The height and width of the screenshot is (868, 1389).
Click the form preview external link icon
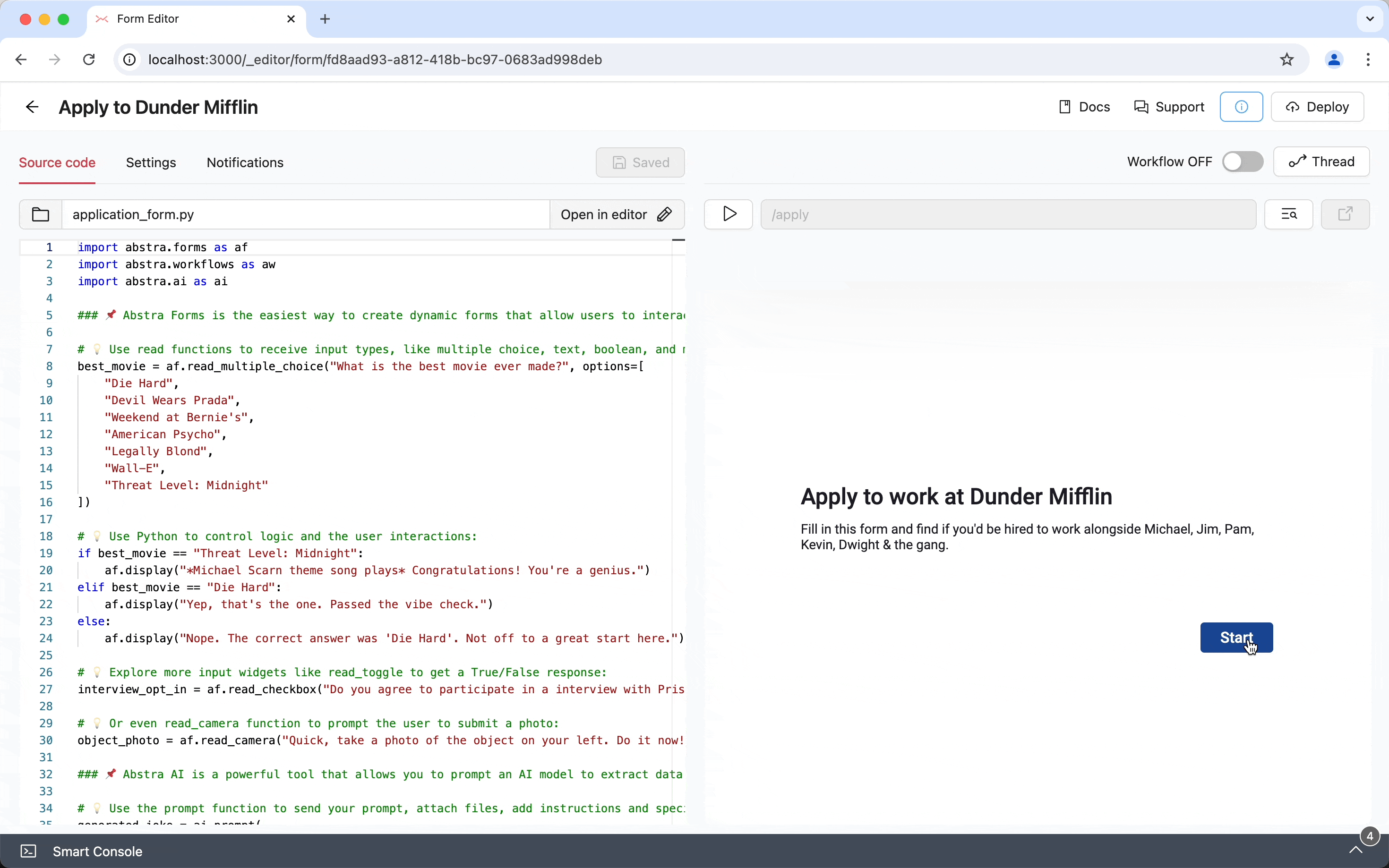click(1346, 214)
